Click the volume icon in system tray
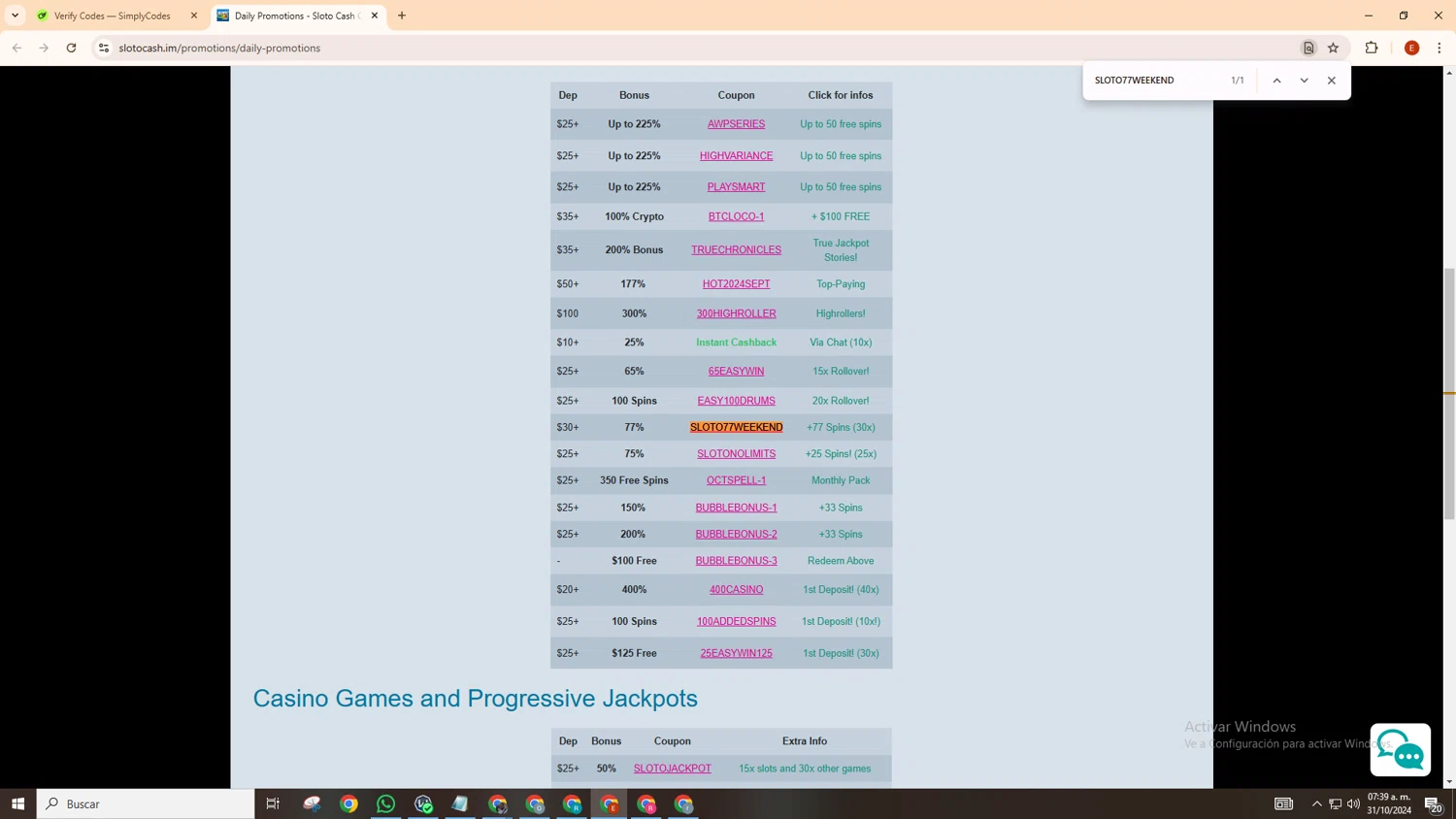 1353,803
